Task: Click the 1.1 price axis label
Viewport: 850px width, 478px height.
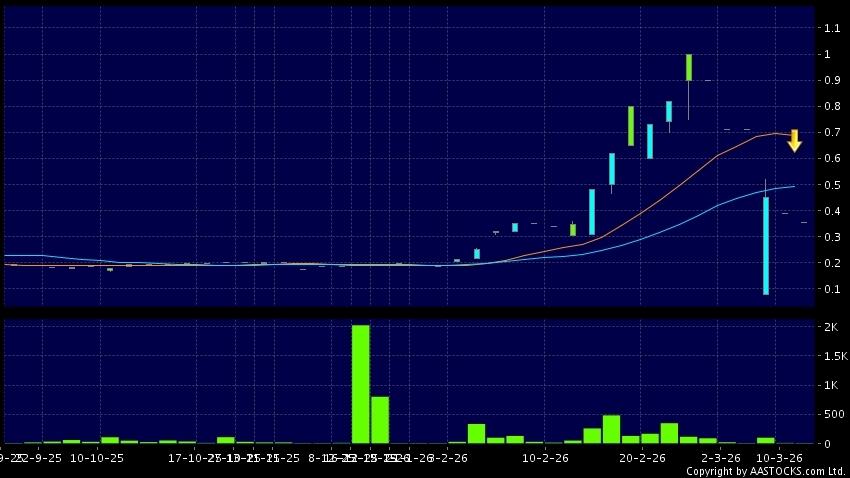Action: pyautogui.click(x=831, y=28)
